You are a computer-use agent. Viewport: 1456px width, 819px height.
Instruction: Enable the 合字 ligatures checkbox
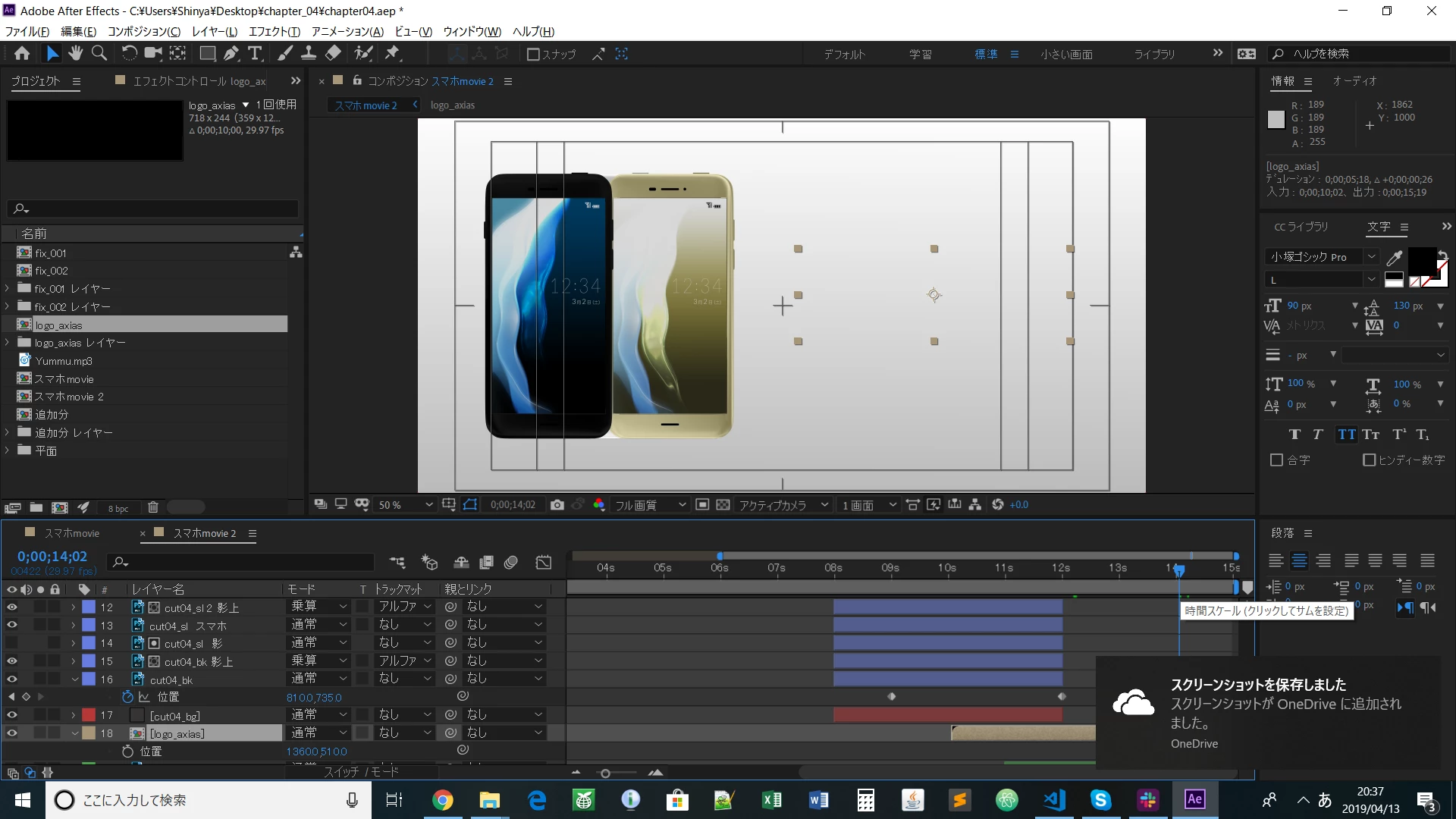coord(1276,460)
